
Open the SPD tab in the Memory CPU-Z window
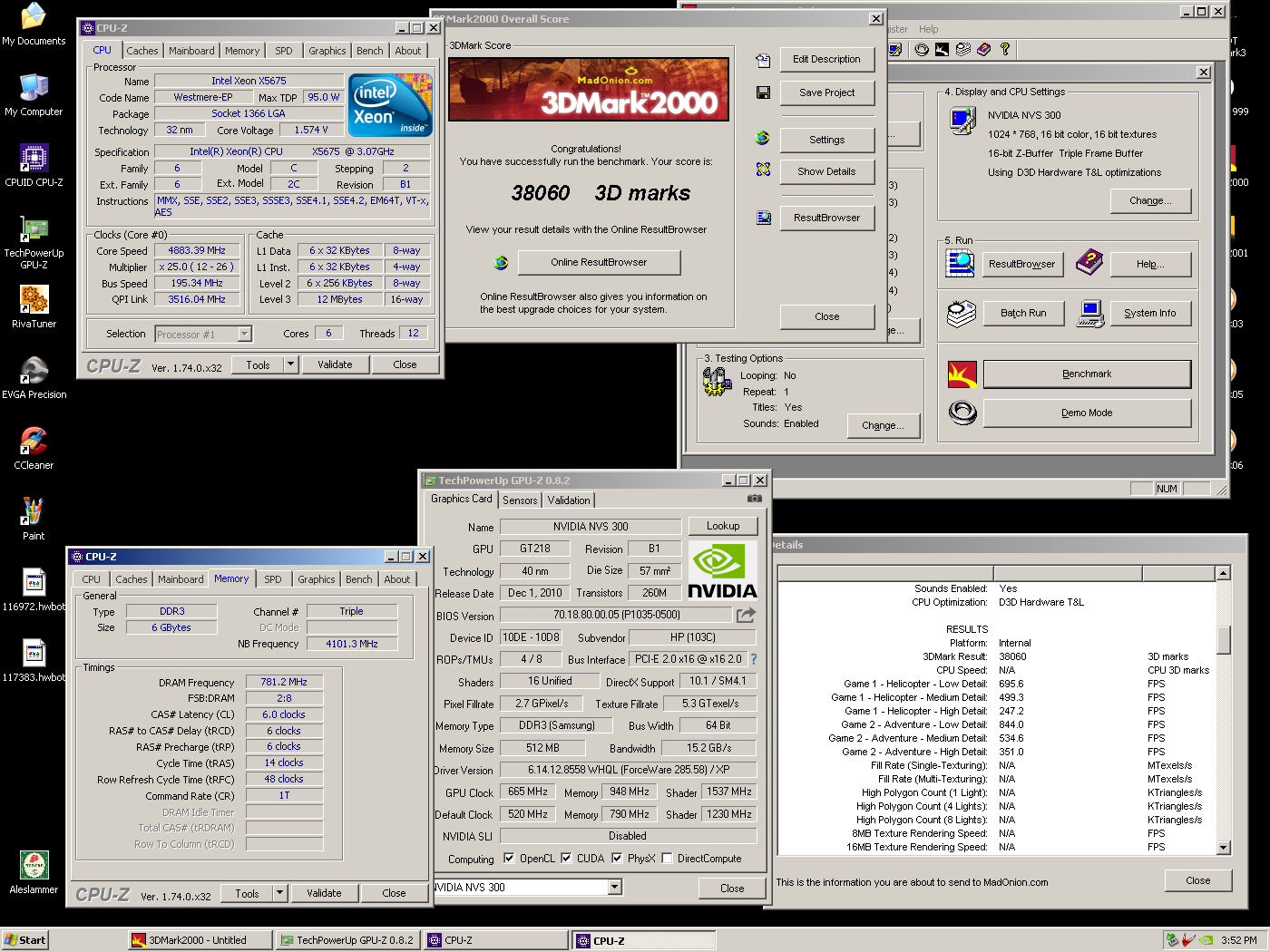pyautogui.click(x=273, y=579)
